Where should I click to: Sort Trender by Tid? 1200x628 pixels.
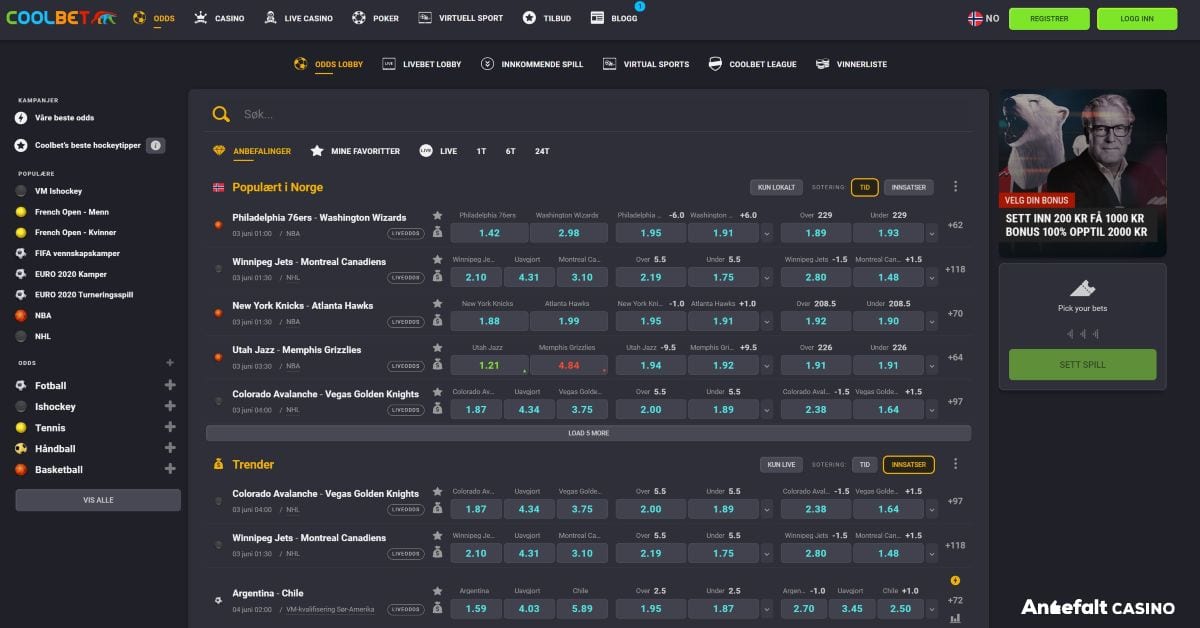point(864,464)
